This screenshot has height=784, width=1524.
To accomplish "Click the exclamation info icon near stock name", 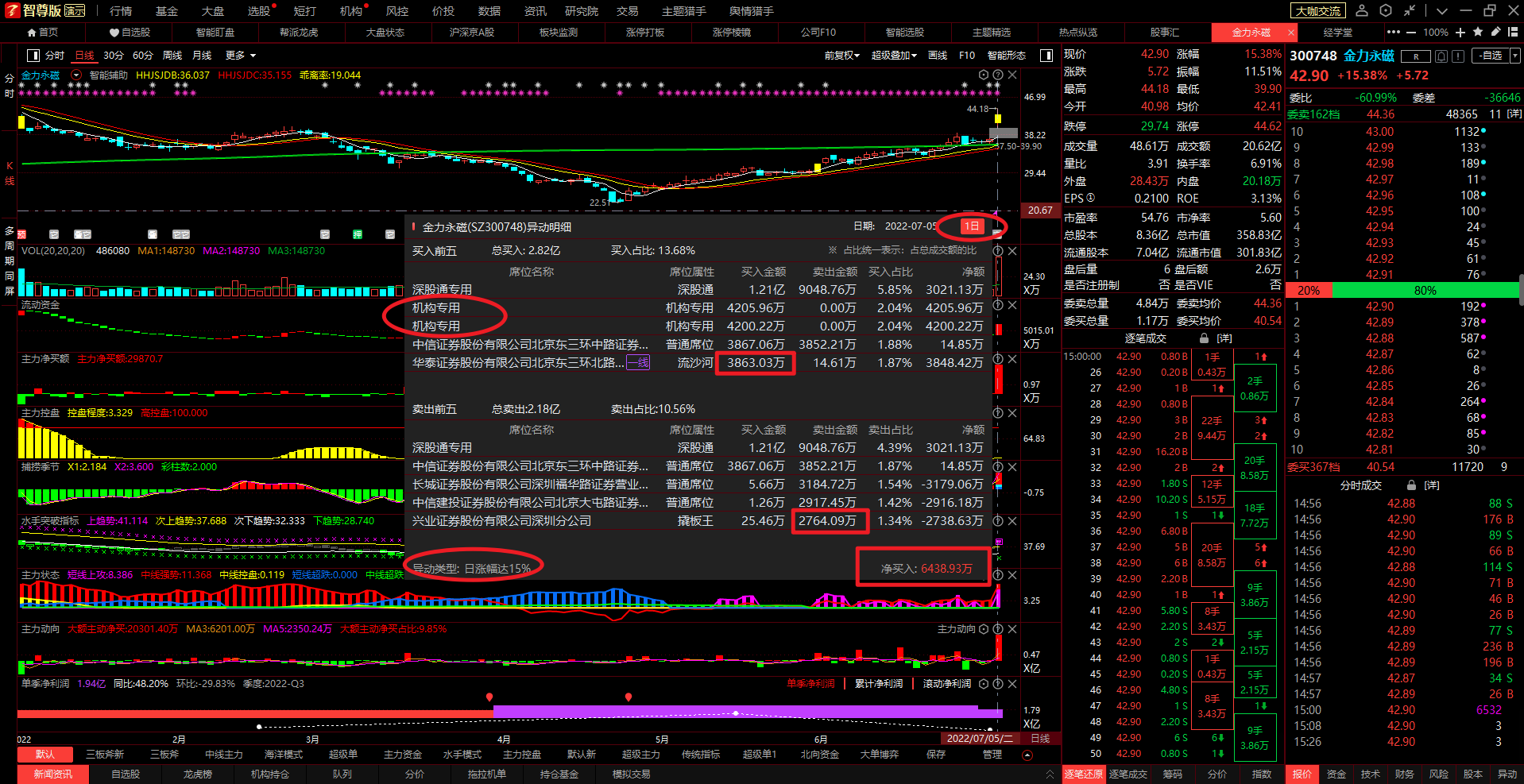I will (1458, 56).
